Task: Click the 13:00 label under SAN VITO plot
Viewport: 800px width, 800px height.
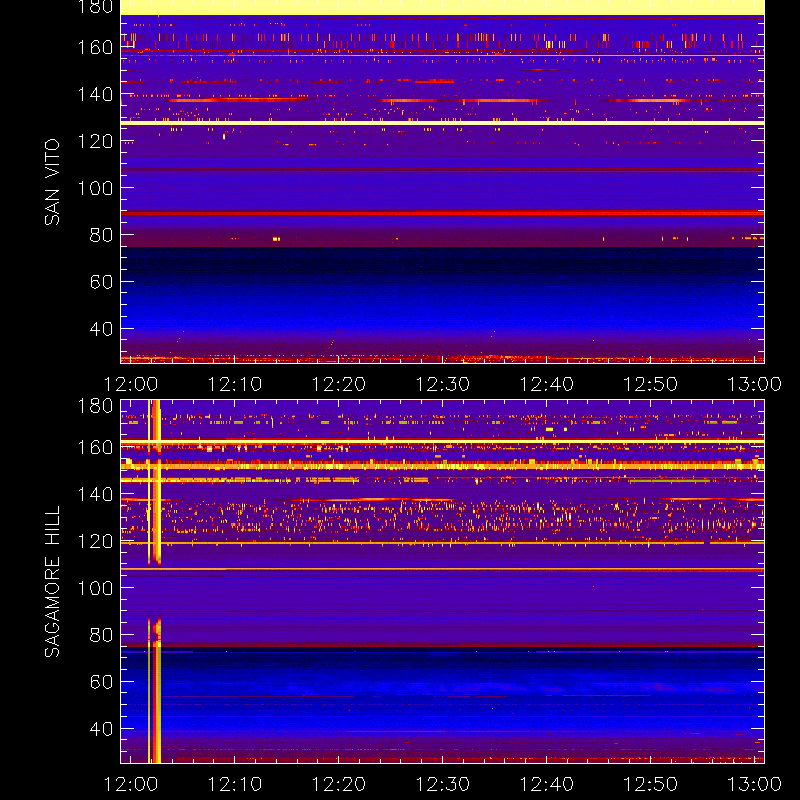Action: 754,384
